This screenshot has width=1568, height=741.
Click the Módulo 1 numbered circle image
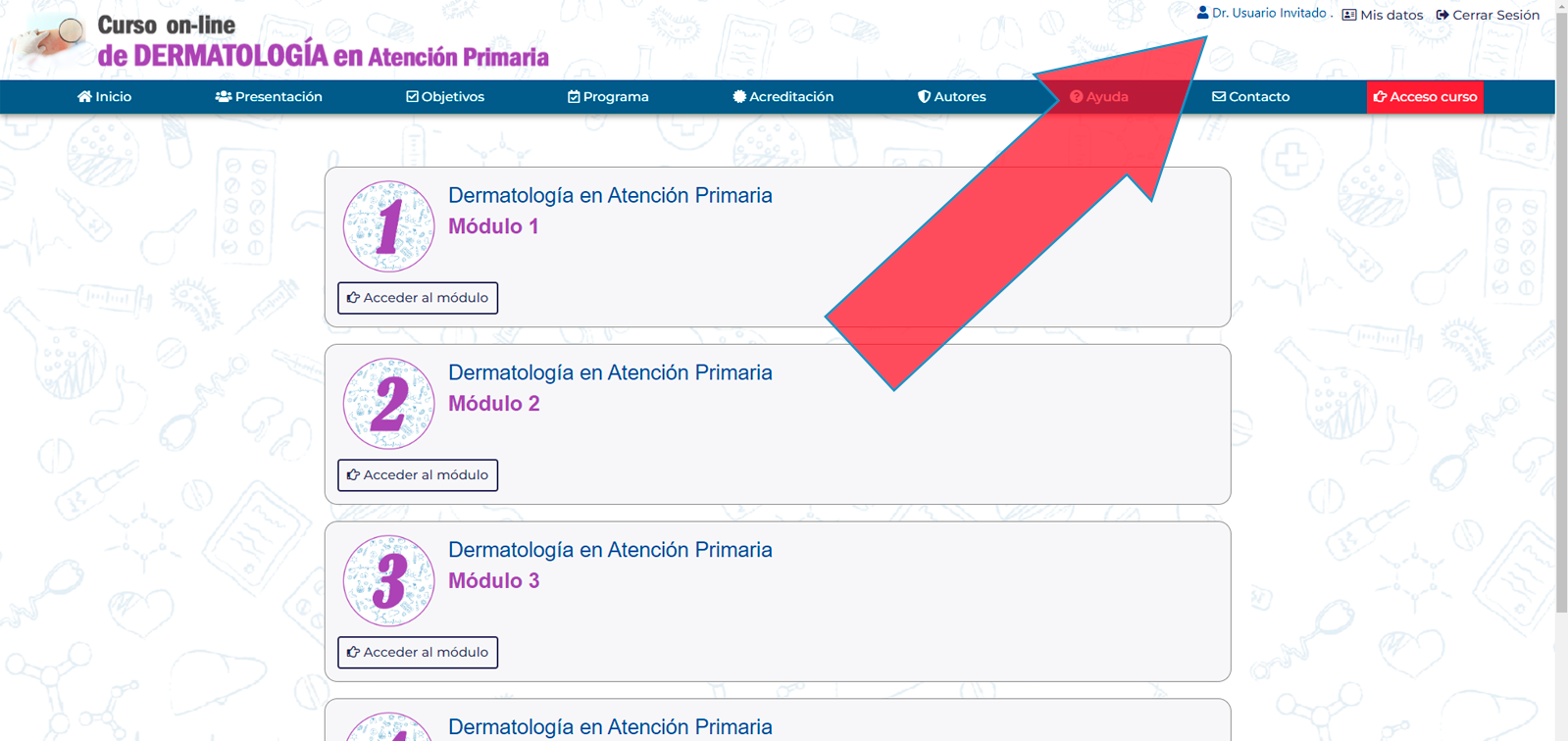click(388, 226)
